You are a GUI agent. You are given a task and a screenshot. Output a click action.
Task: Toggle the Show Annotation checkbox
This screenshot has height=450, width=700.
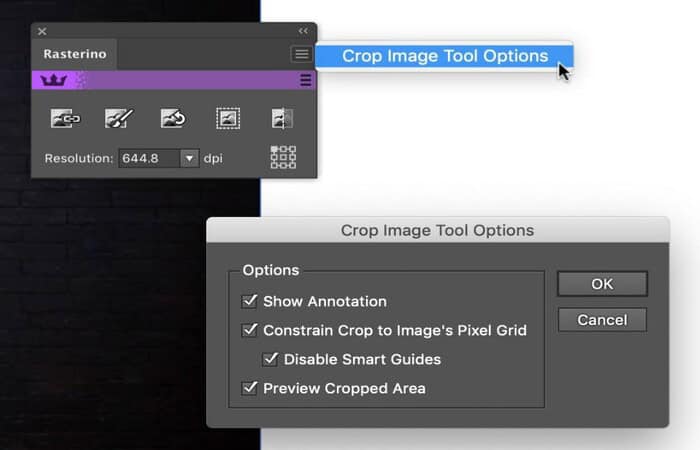(250, 301)
